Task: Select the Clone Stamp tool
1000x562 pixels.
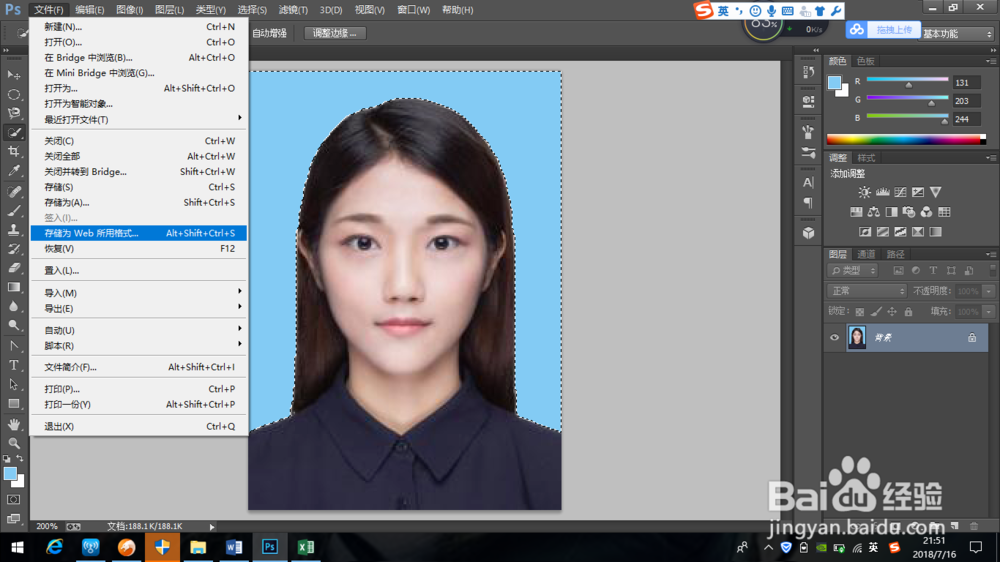Action: coord(13,230)
